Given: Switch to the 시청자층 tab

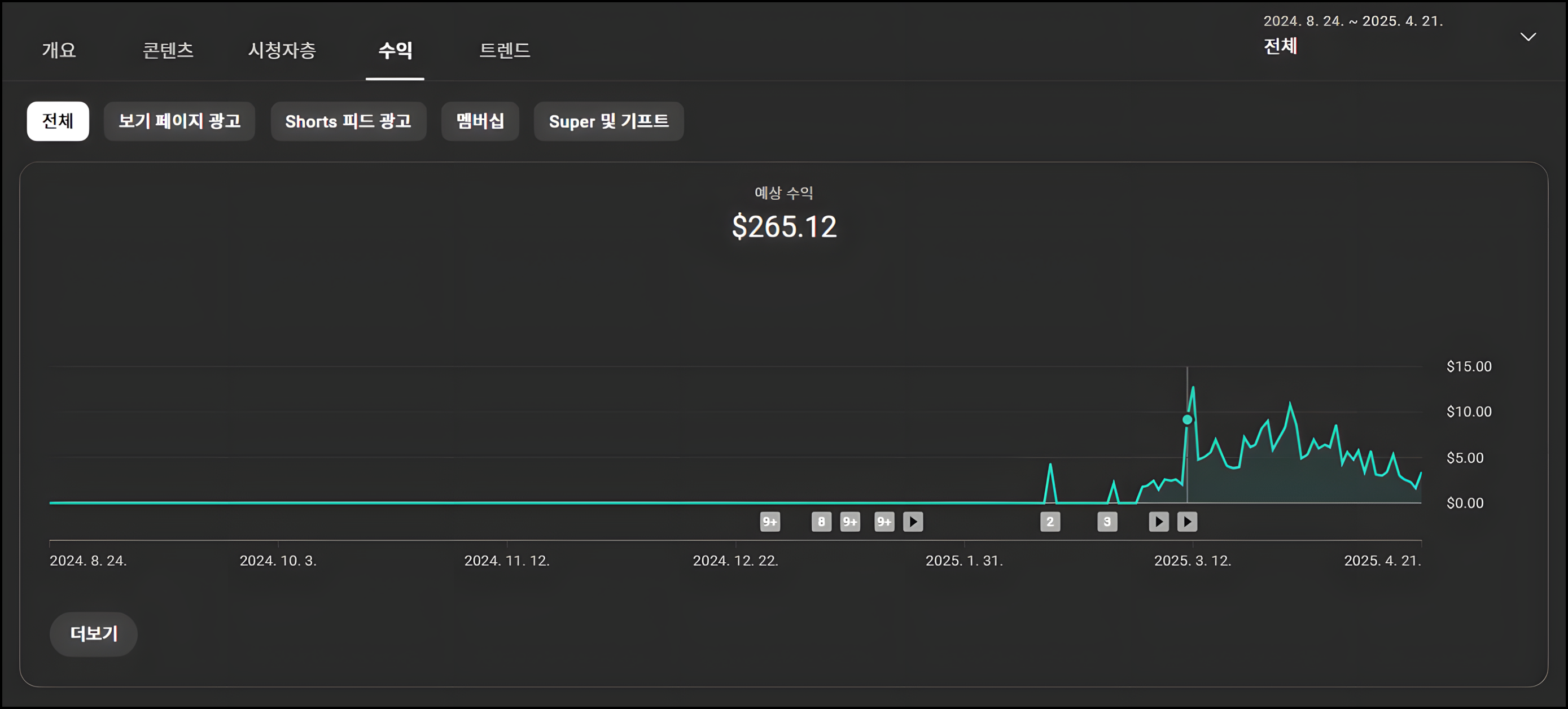Looking at the screenshot, I should [282, 50].
